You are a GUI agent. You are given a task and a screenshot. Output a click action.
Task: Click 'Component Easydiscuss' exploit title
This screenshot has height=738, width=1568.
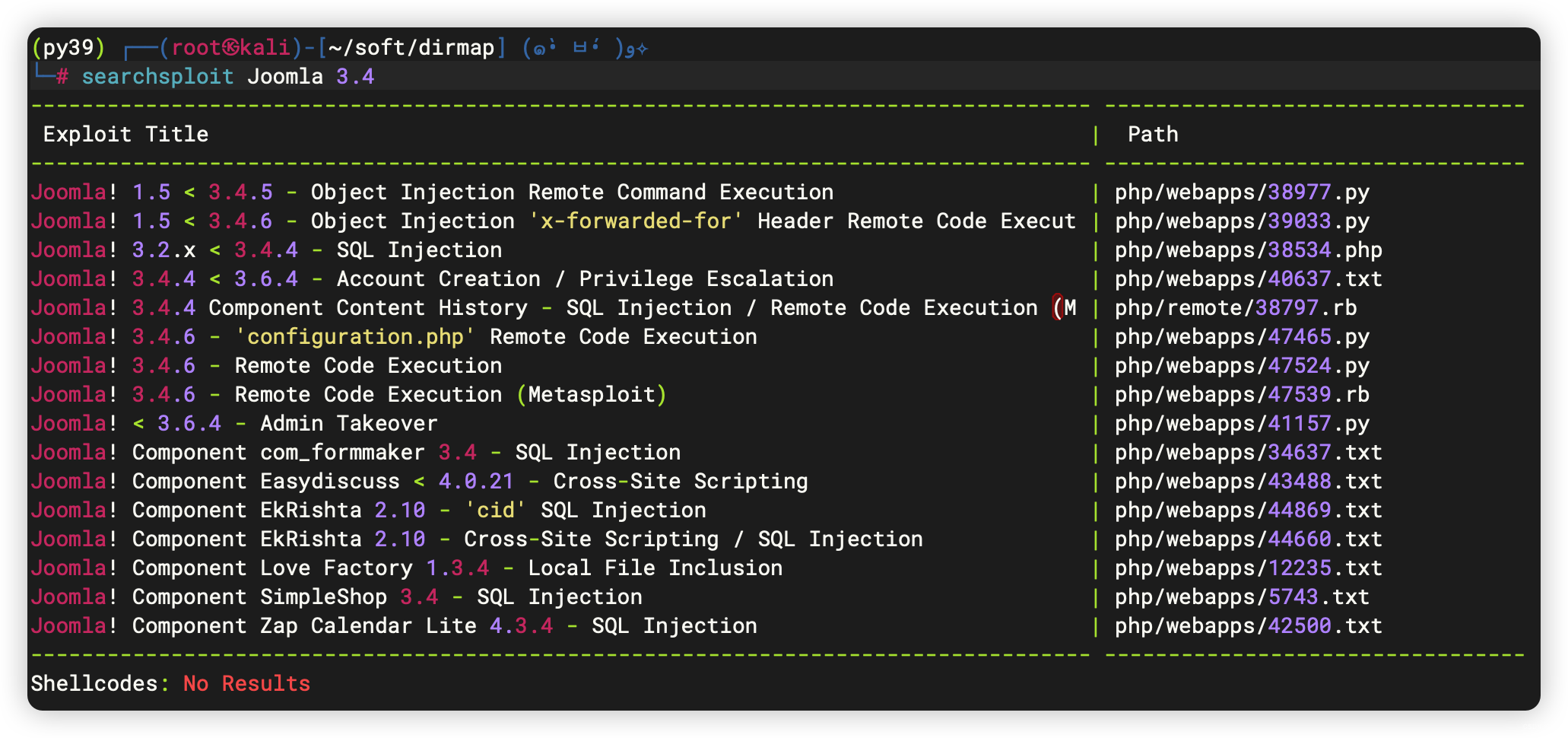point(266,482)
